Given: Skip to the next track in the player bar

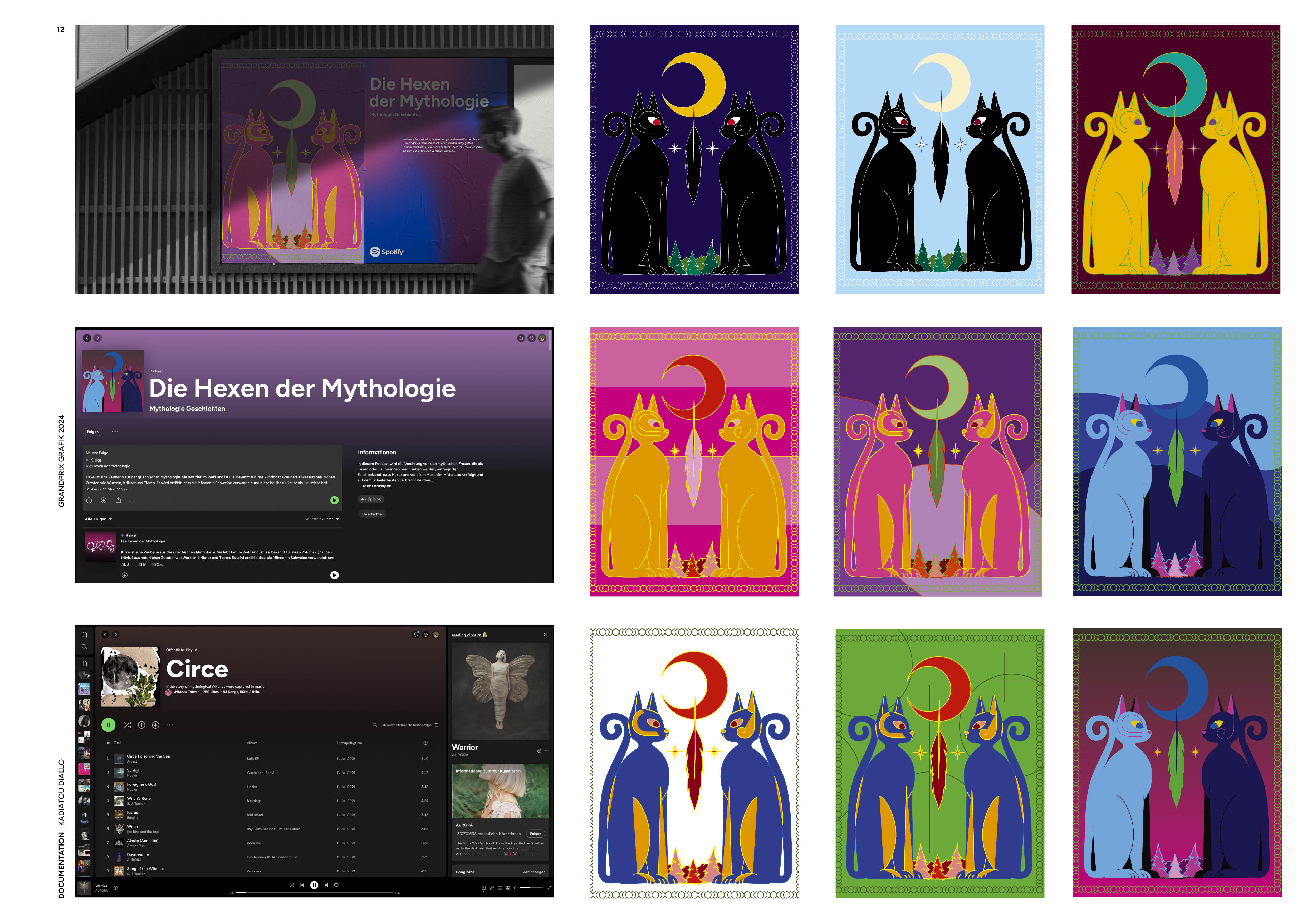Looking at the screenshot, I should point(326,885).
